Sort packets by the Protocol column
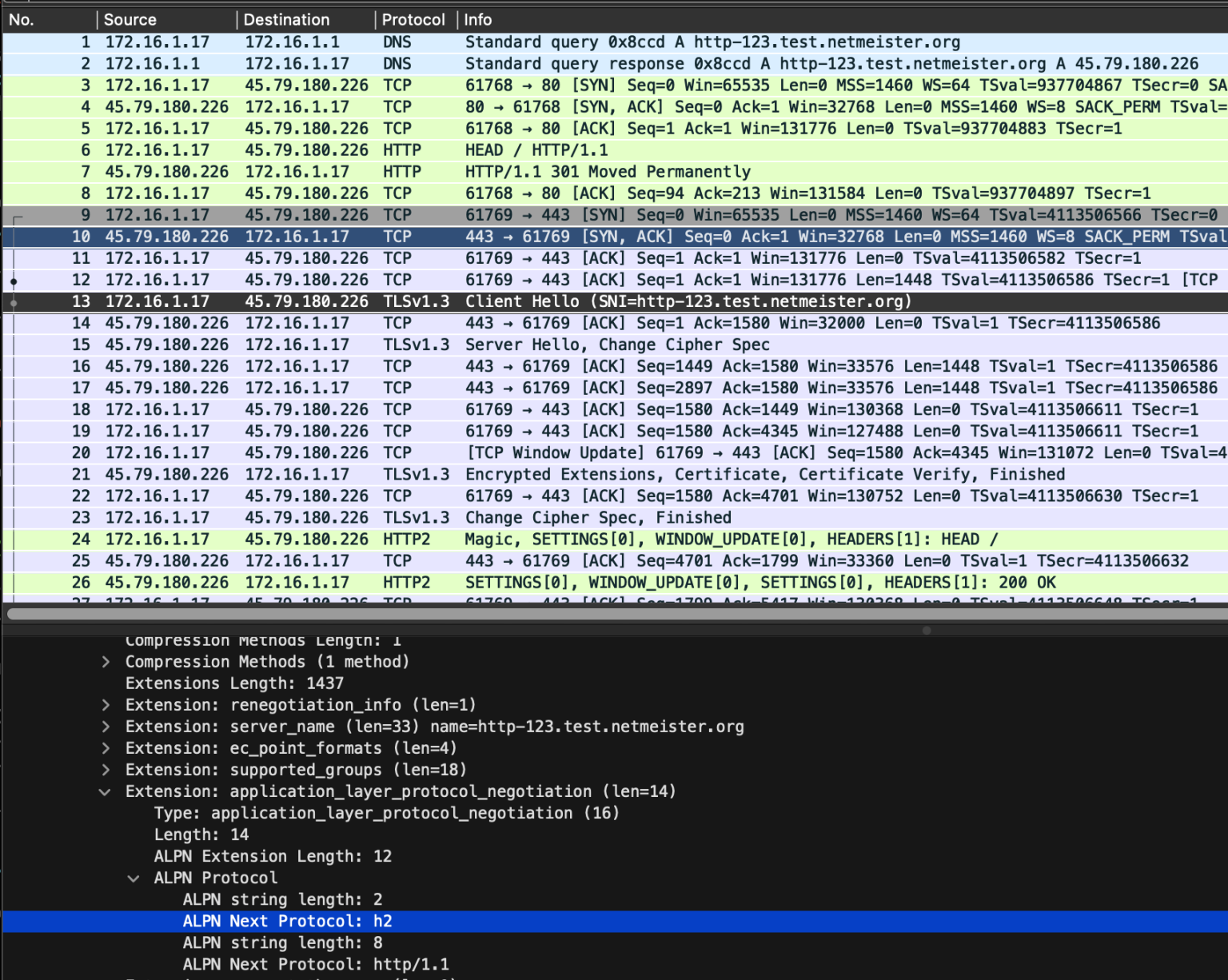The image size is (1228, 980). click(x=413, y=19)
